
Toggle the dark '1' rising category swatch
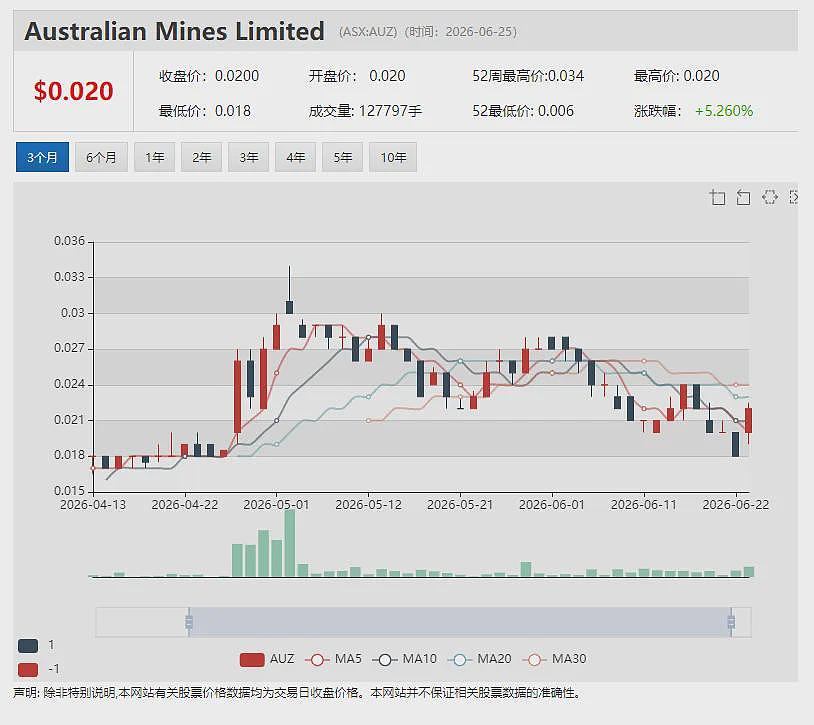(x=28, y=646)
